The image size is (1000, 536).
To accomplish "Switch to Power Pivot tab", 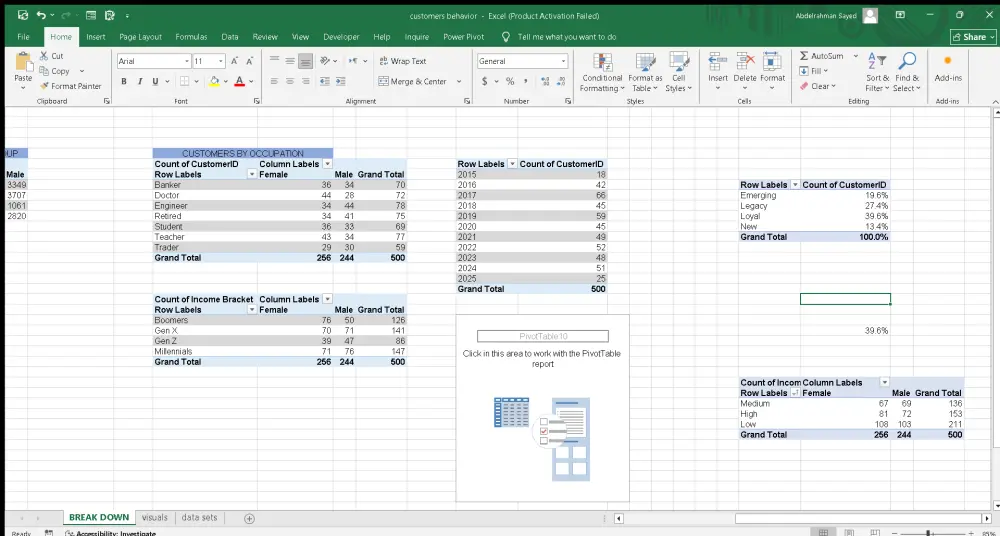I will coord(464,37).
